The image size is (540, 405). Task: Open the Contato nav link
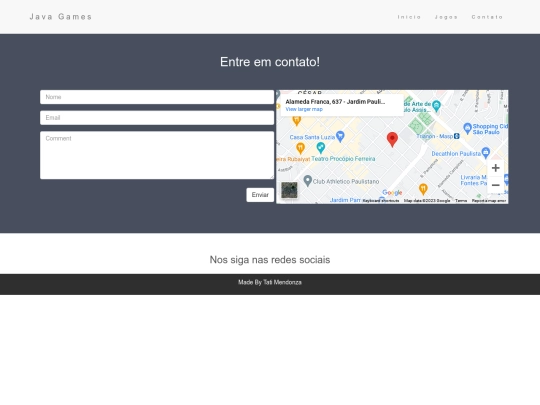point(487,17)
